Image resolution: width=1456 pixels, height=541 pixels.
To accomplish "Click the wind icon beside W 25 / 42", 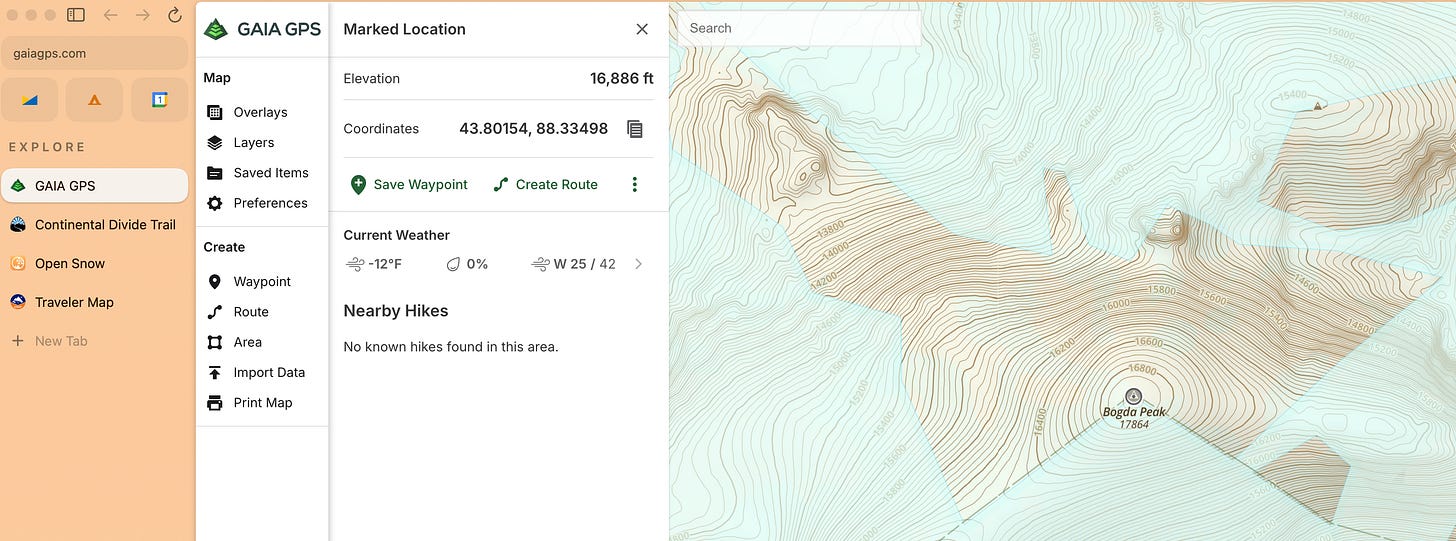I will pyautogui.click(x=540, y=264).
